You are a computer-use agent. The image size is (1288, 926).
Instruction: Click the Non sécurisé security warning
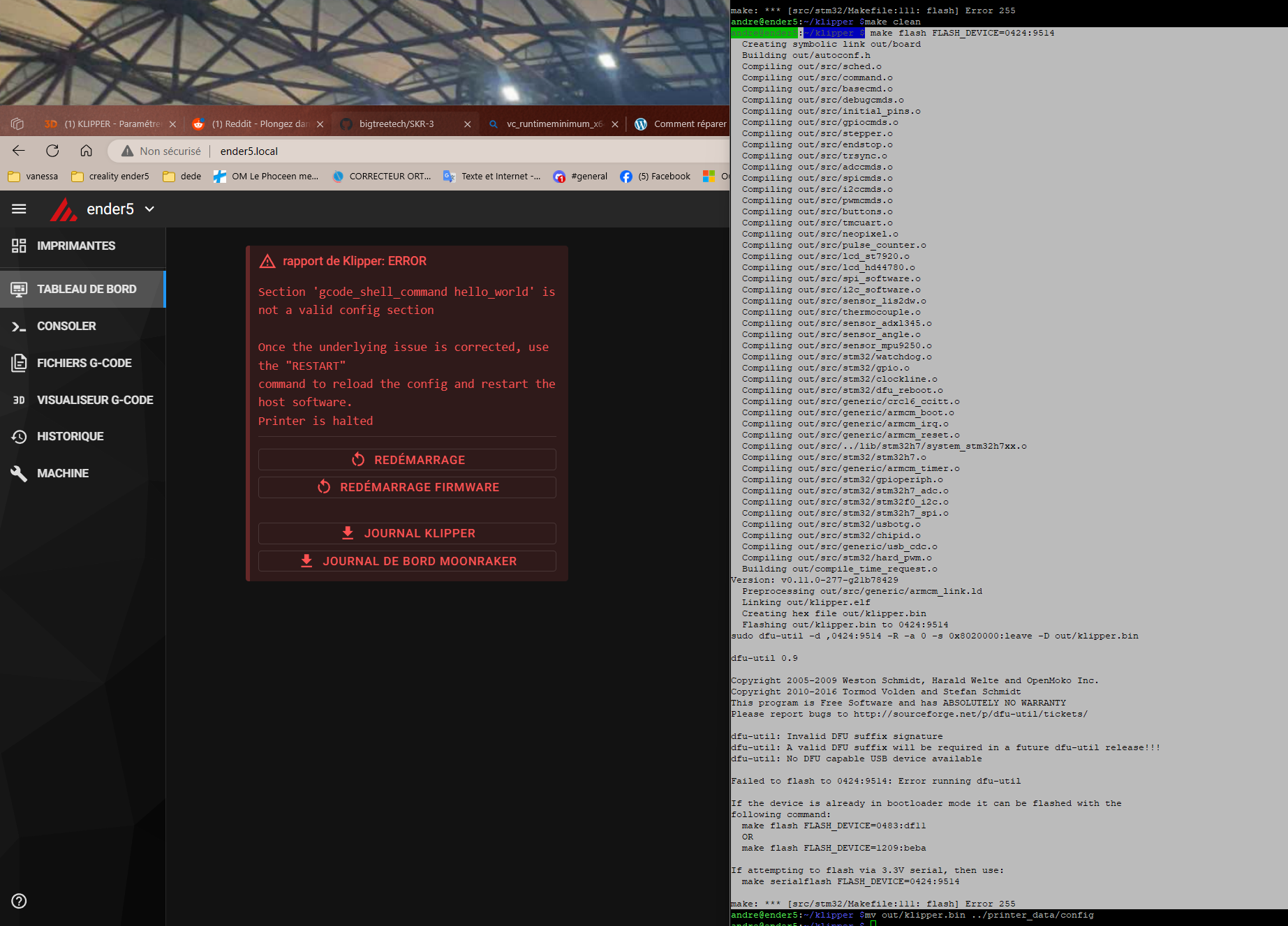coord(161,151)
